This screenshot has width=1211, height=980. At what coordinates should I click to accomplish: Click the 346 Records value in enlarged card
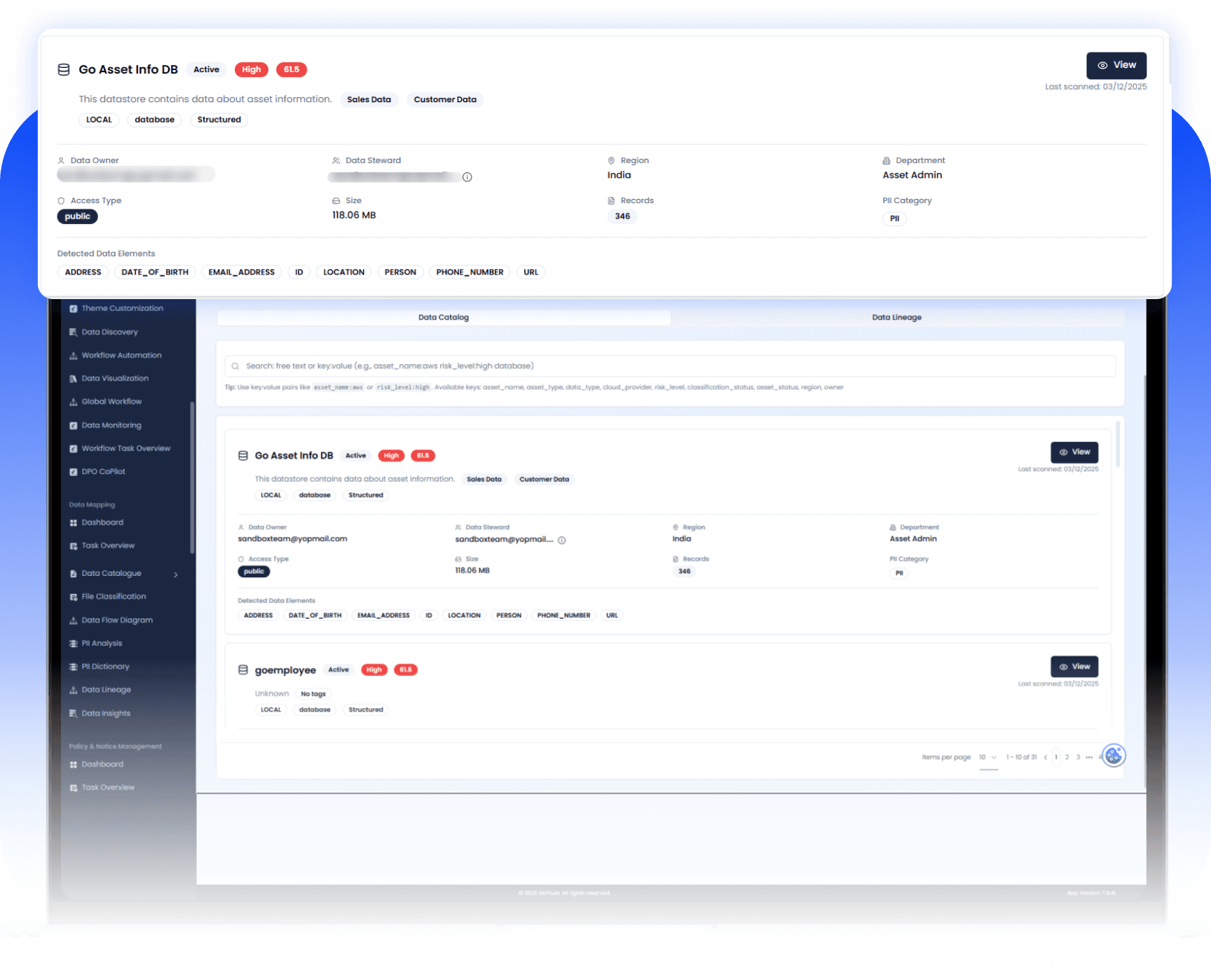(x=622, y=216)
